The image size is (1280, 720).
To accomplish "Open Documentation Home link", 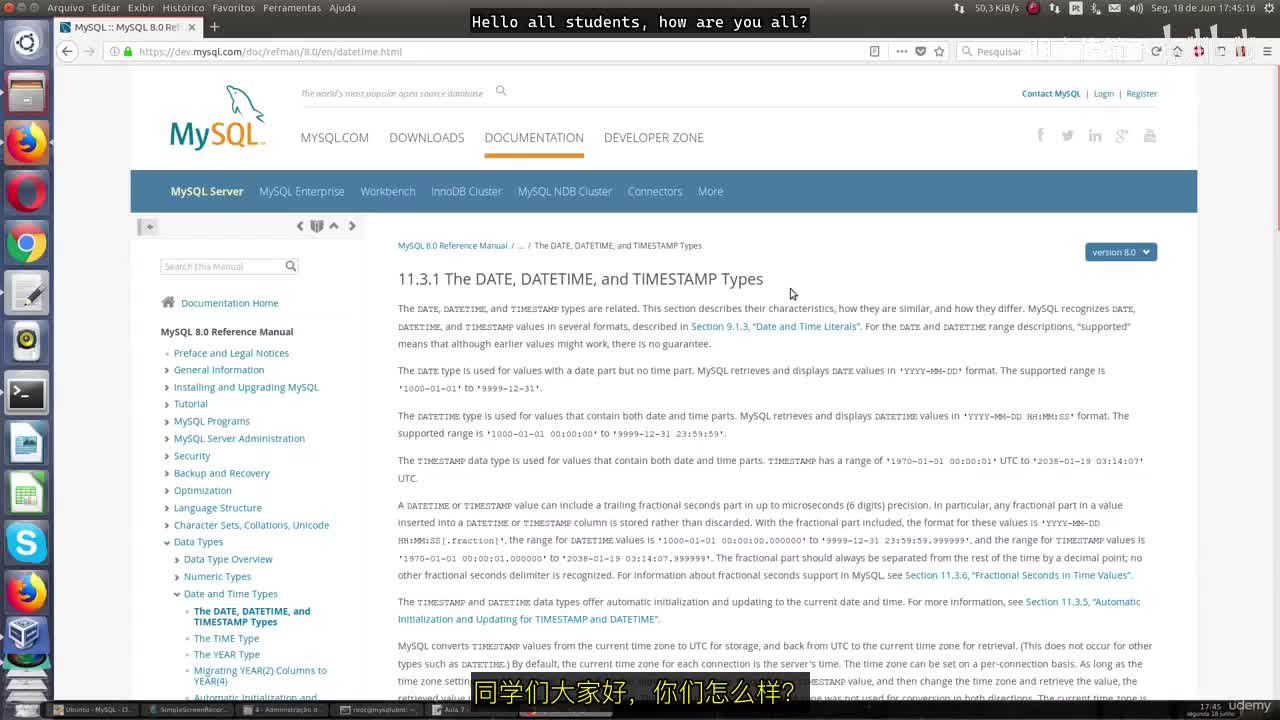I will coord(230,303).
